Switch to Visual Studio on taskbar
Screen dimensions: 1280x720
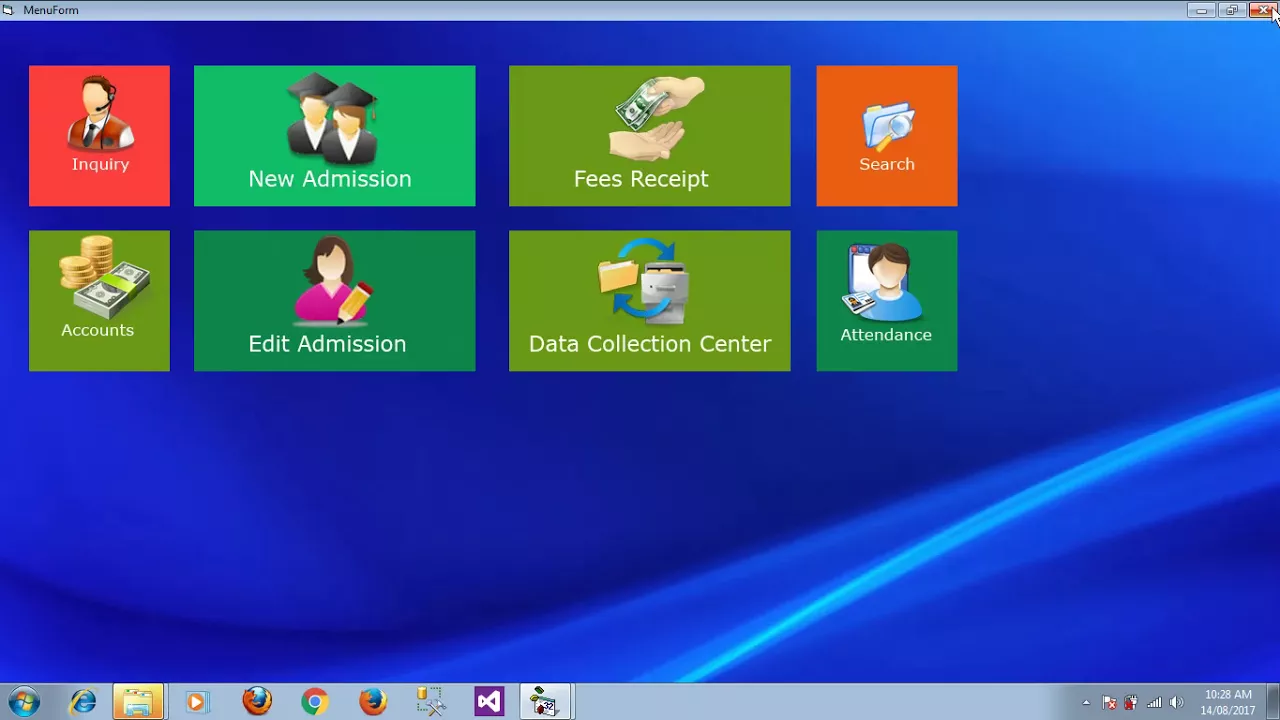pyautogui.click(x=488, y=702)
